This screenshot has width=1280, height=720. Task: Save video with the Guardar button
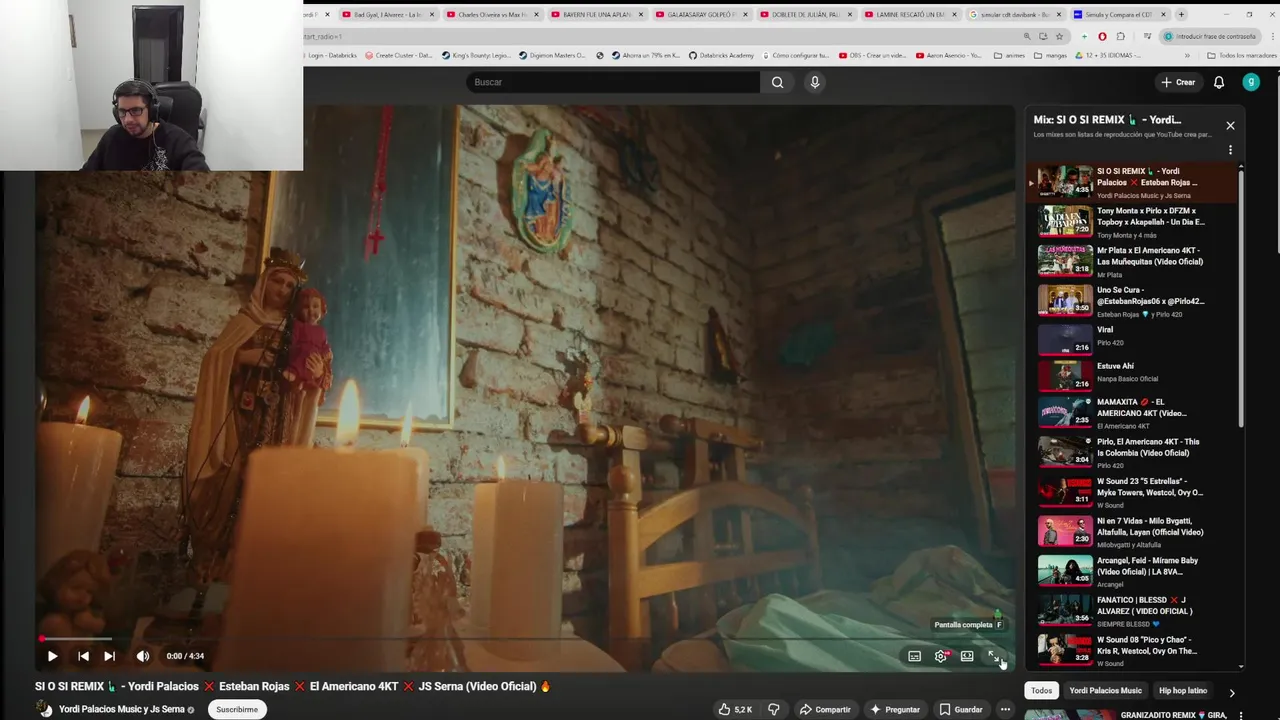[960, 709]
